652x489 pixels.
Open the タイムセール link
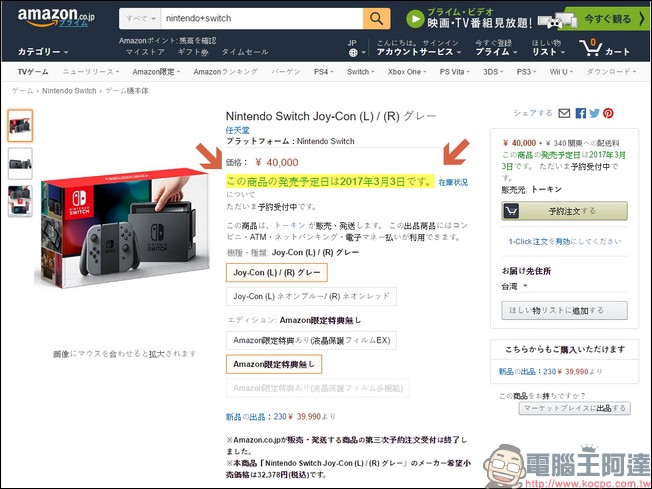pos(244,52)
